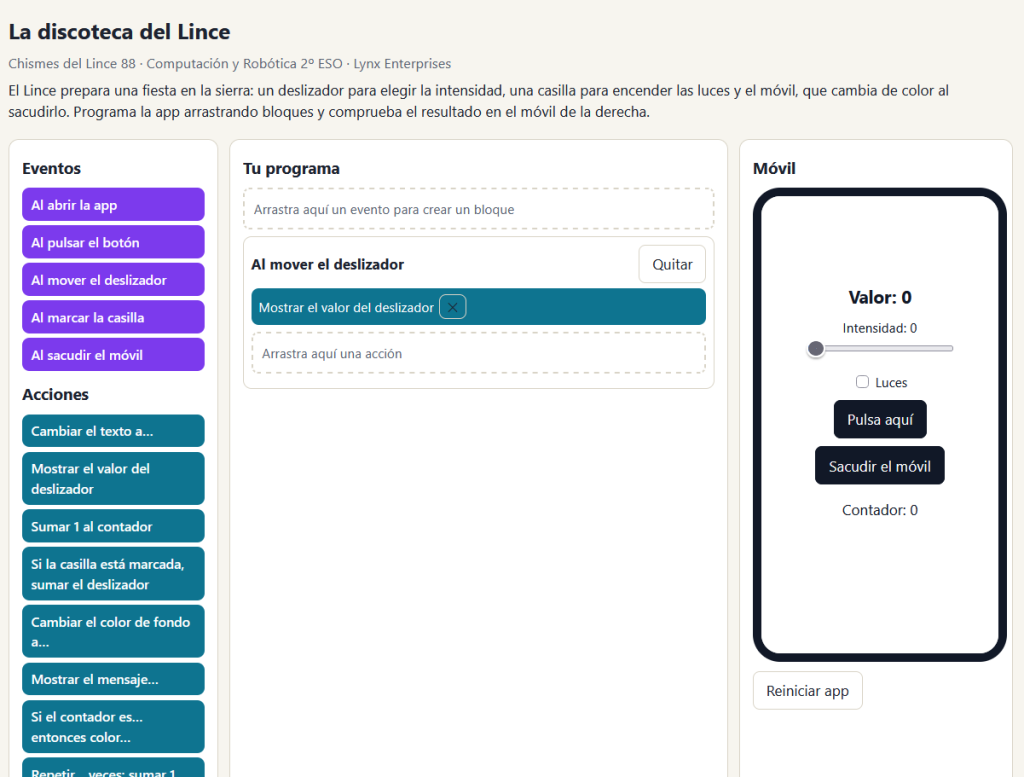Screen dimensions: 1024x777
Task: Select 'Si la casilla está marcada, sumar el deslizador'
Action: pos(113,574)
